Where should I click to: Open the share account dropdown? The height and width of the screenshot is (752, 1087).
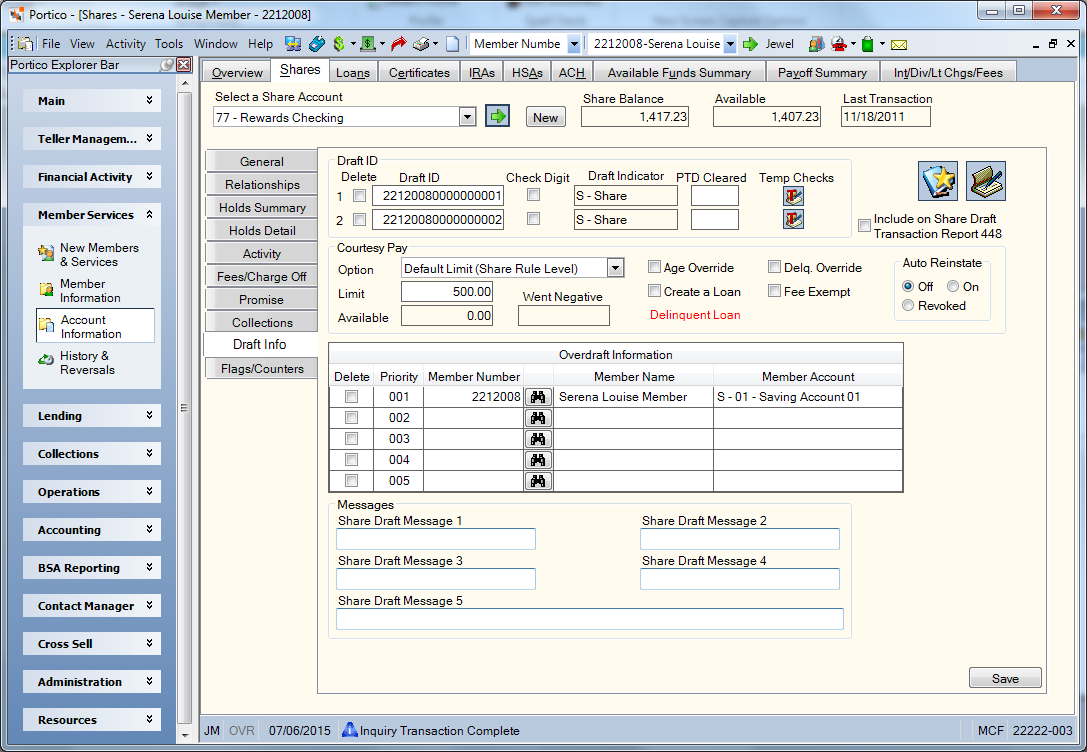pos(467,117)
